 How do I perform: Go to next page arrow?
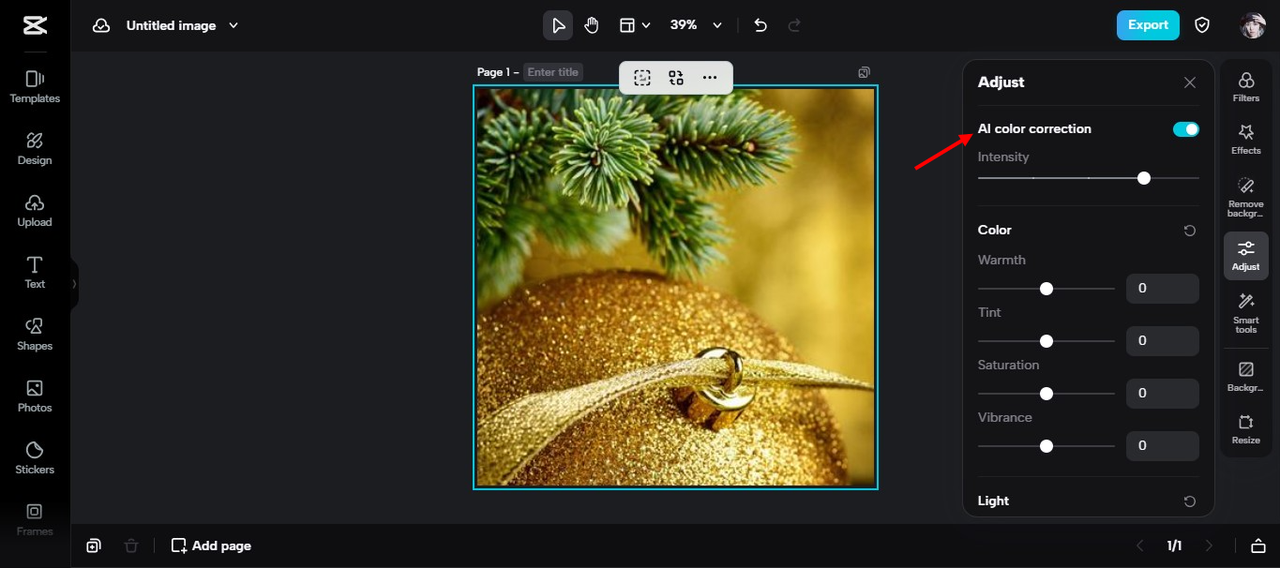tap(1209, 546)
